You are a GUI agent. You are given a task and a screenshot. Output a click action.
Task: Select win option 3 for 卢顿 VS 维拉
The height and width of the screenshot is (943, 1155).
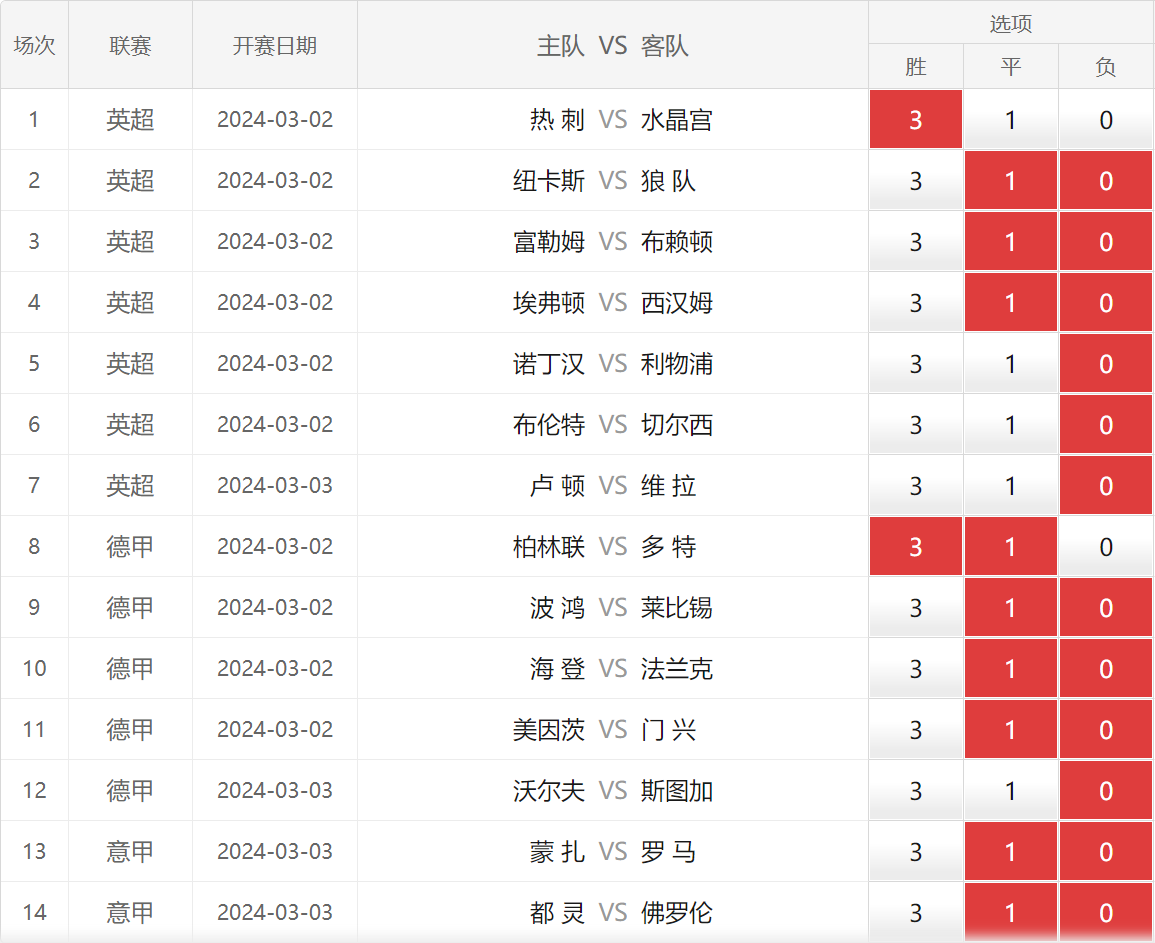click(916, 485)
